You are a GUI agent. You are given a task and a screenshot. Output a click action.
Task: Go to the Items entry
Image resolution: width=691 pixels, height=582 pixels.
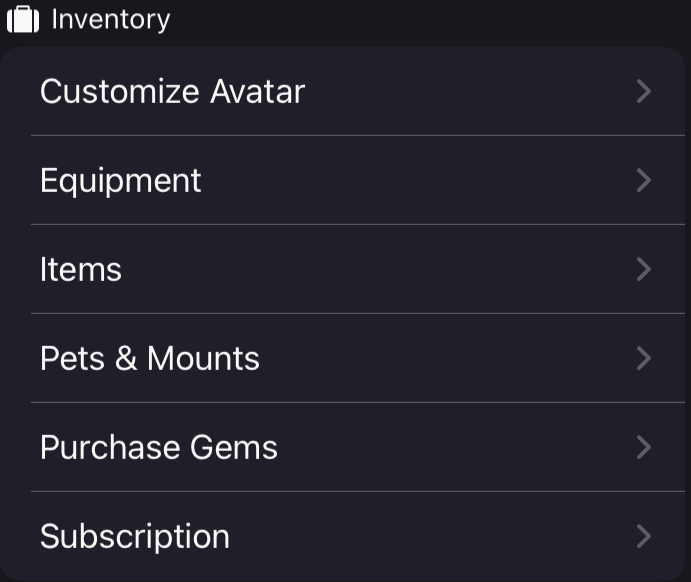pos(81,270)
